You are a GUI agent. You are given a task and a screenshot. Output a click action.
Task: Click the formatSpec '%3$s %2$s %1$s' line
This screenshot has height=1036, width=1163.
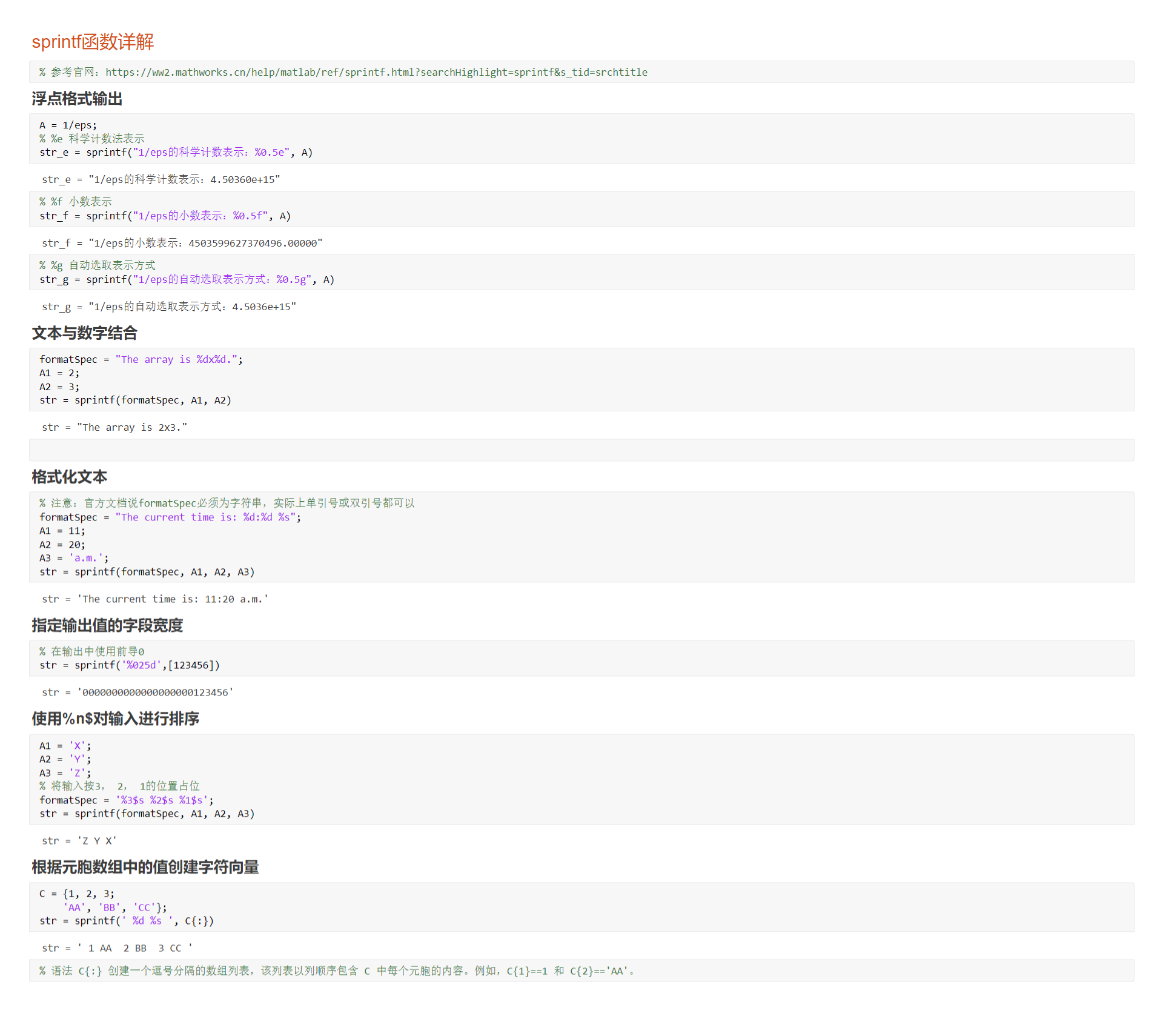click(x=126, y=800)
